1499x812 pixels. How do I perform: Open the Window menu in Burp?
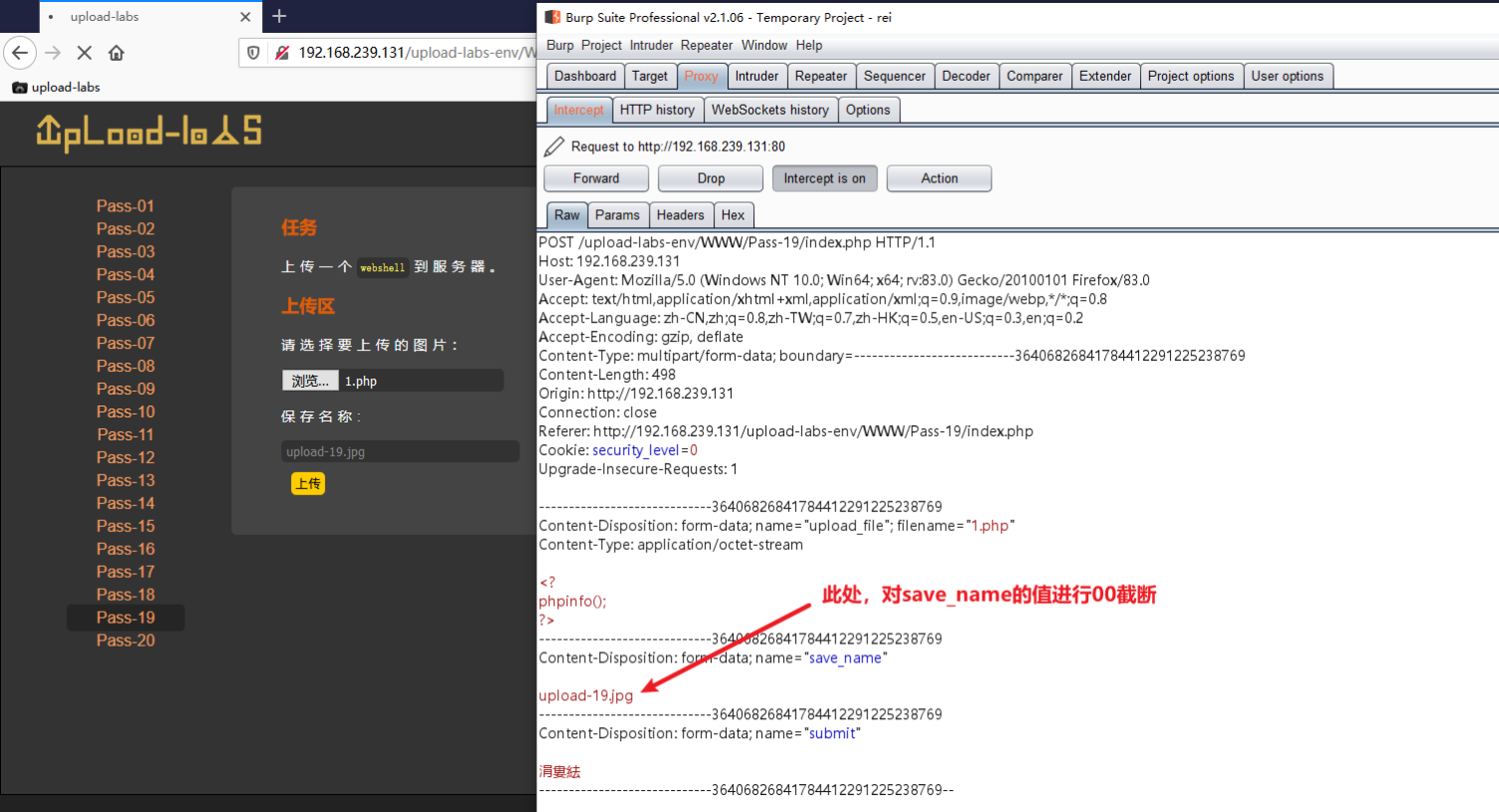point(764,46)
